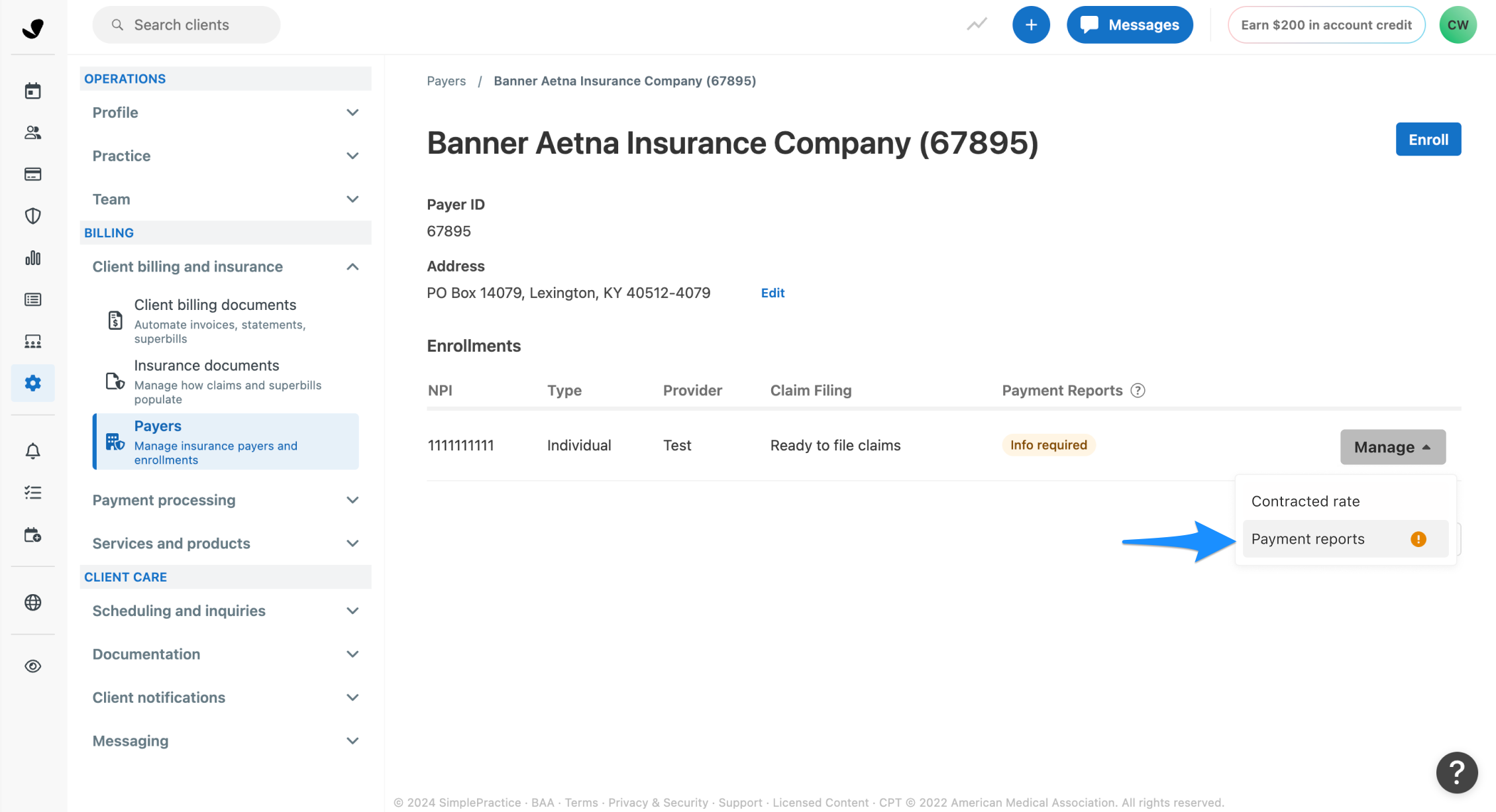Open the Clients people icon
The width and height of the screenshot is (1496, 812).
(x=32, y=132)
